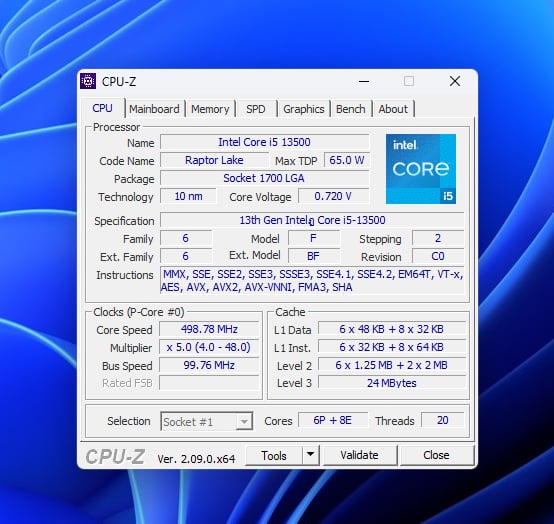Viewport: 554px width, 524px height.
Task: Click the Name field 'Intel Core i5 13500'
Action: coord(264,142)
